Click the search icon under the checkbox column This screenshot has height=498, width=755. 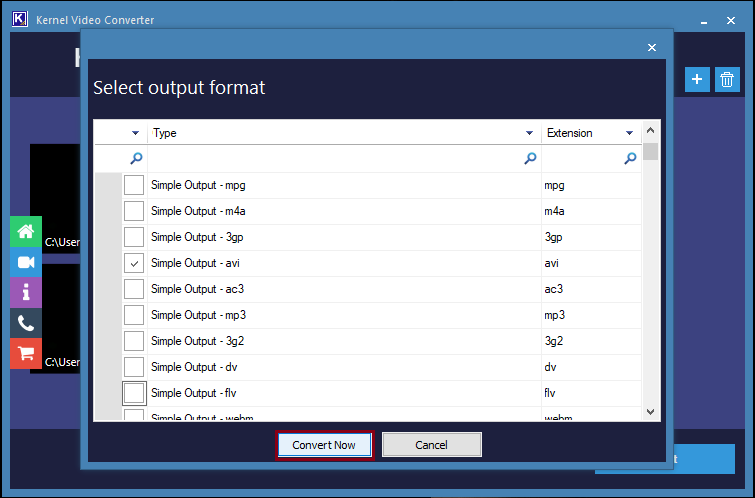136,158
